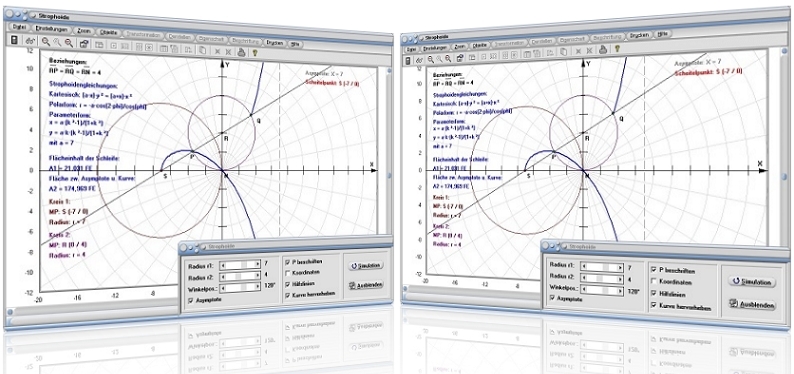The width and height of the screenshot is (794, 374).
Task: Open the Datei menu in right window
Action: (x=411, y=49)
